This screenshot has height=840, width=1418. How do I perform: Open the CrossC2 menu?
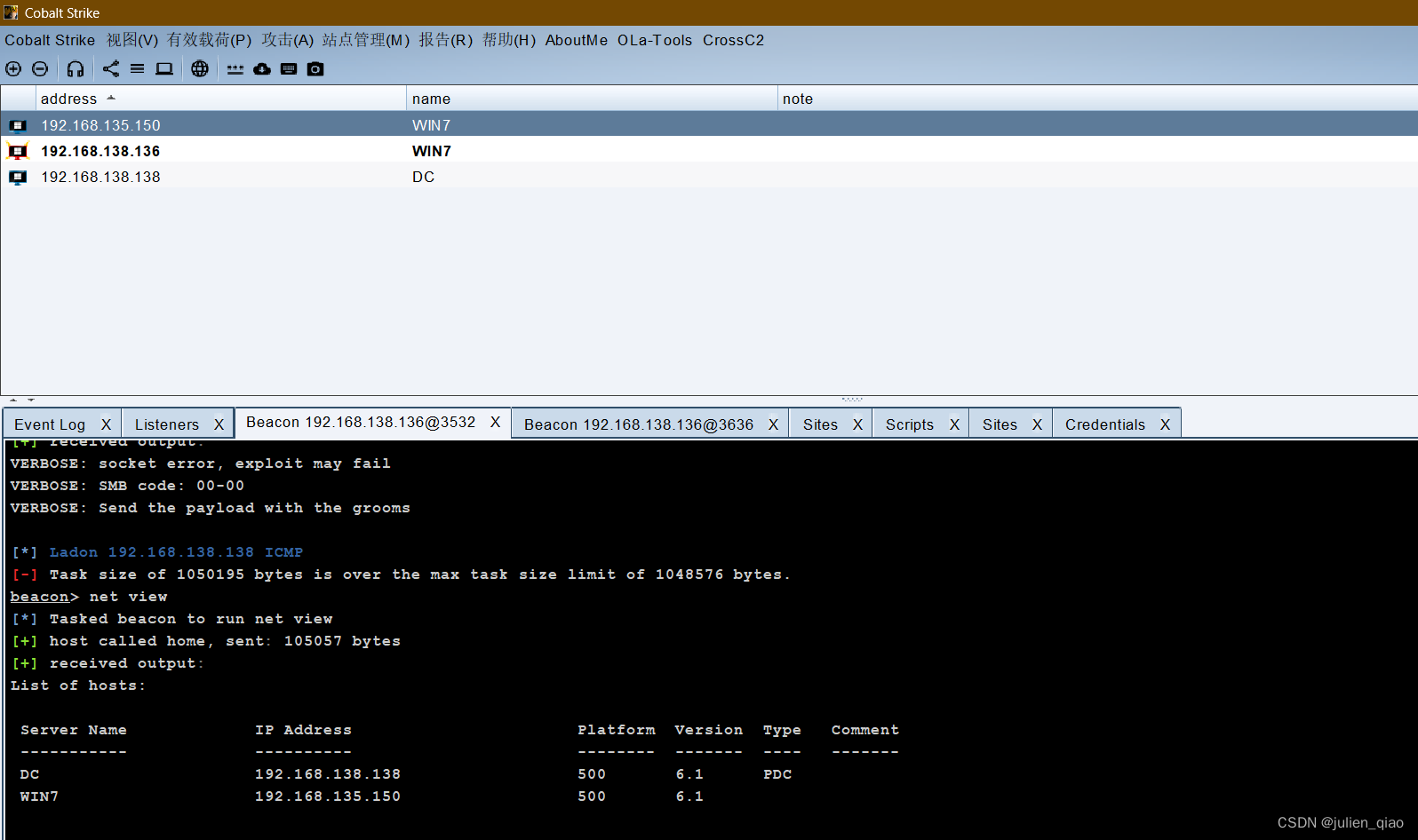click(733, 40)
